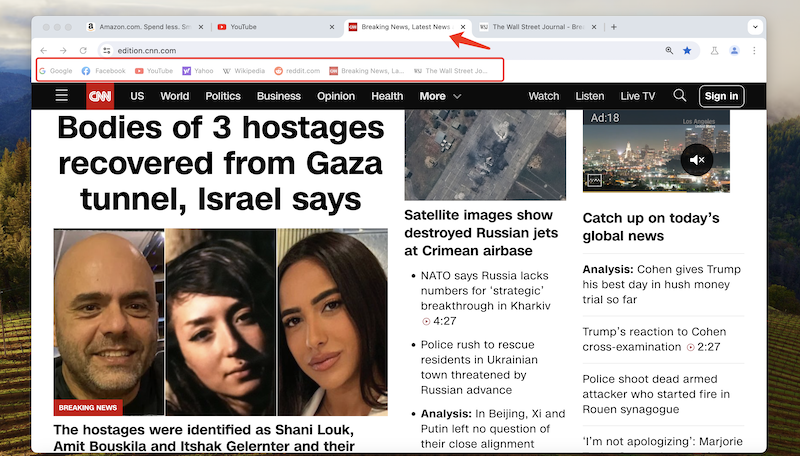Close the YouTube tab
The image size is (800, 456).
tap(332, 27)
